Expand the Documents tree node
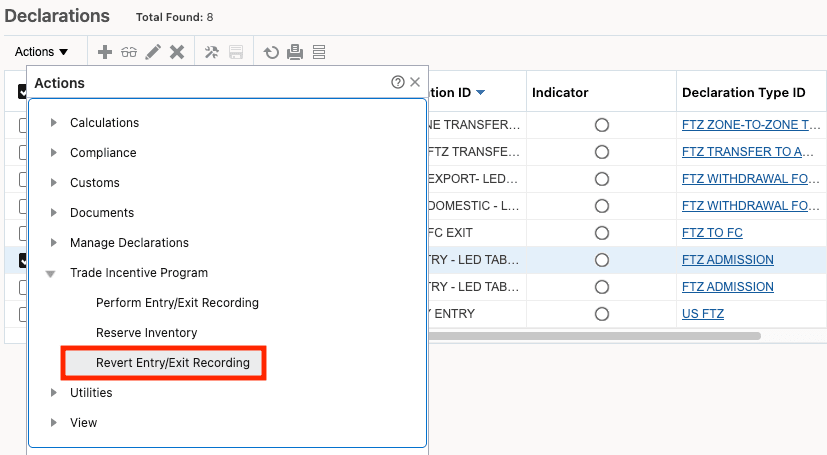The image size is (827, 455). click(x=53, y=213)
